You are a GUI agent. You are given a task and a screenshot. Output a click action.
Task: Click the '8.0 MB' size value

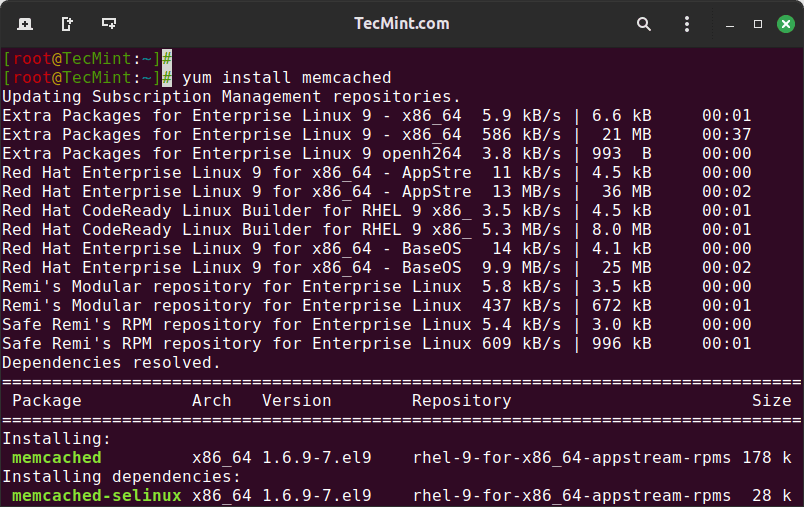click(621, 230)
